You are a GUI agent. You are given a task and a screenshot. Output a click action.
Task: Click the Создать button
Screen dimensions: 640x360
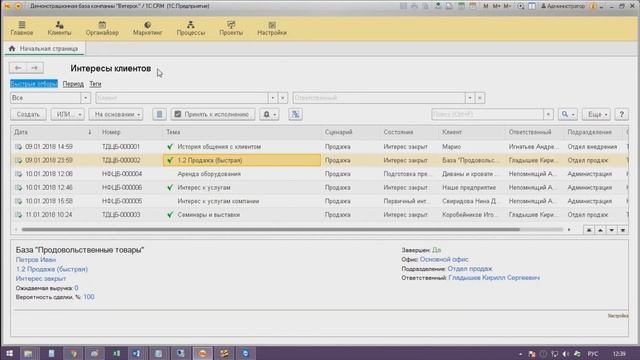pos(28,114)
